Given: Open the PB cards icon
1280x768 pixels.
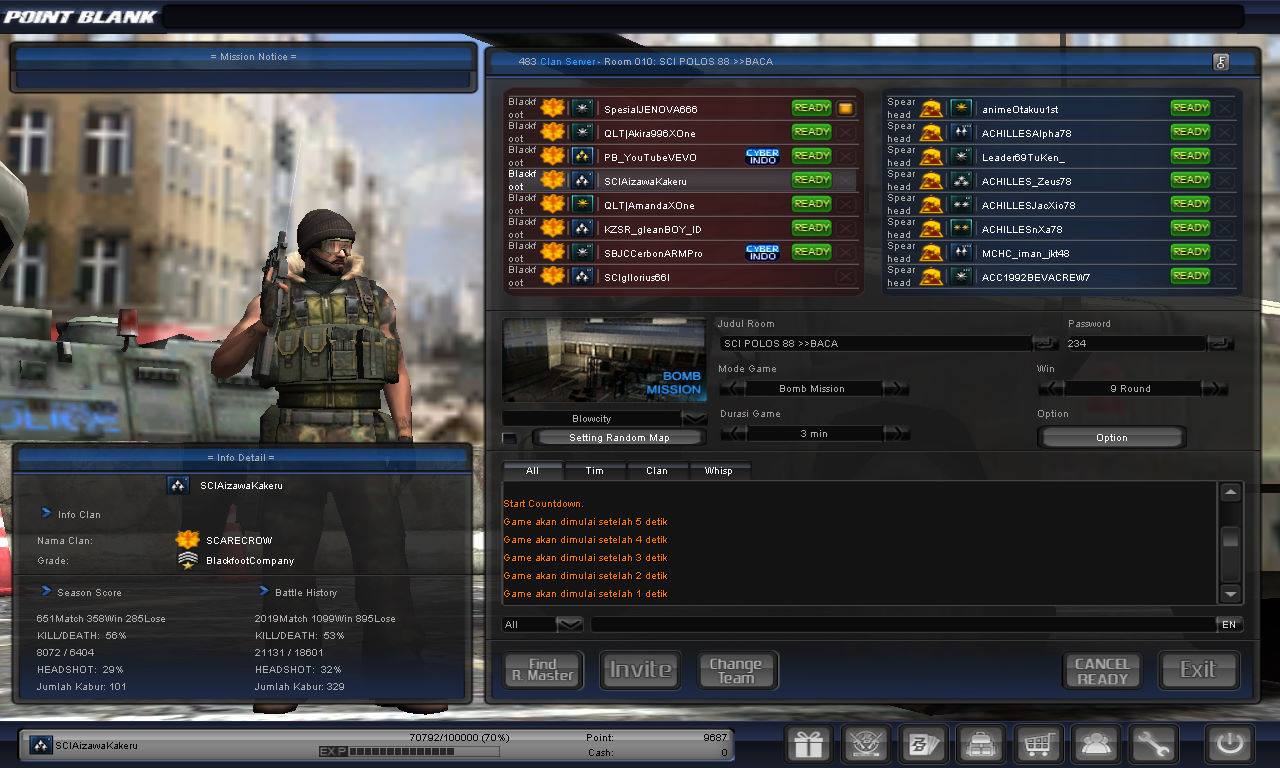Looking at the screenshot, I should 923,744.
